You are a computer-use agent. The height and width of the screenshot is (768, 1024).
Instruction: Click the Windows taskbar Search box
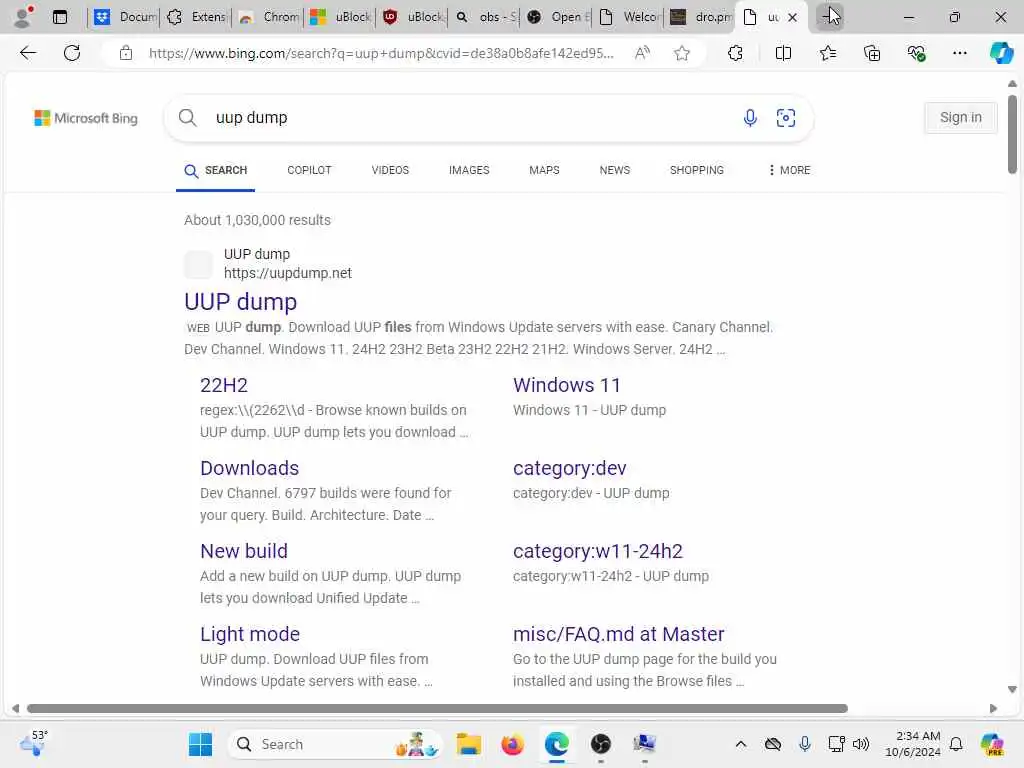tap(335, 744)
